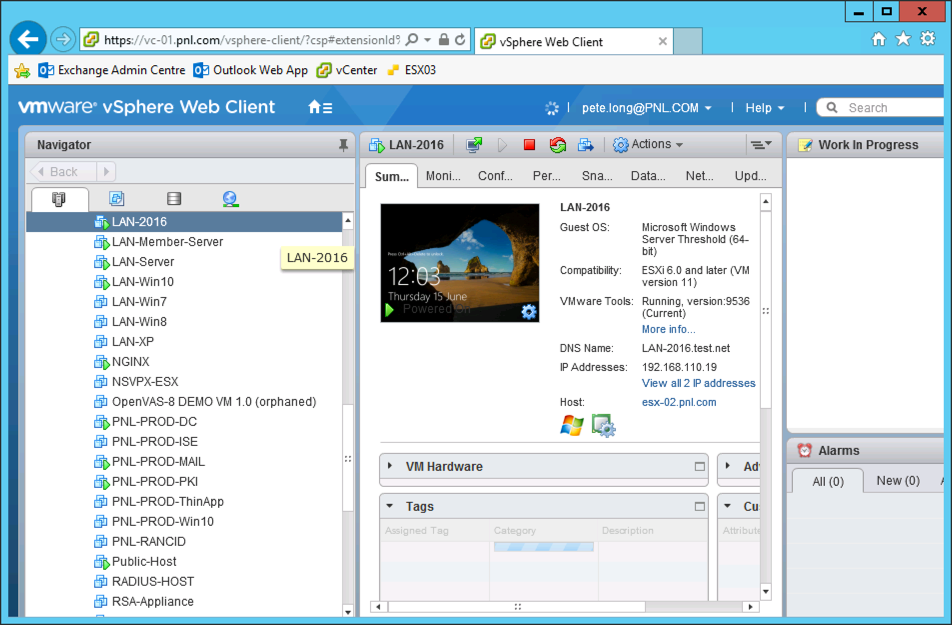Open the ESX03 bookmark

point(412,70)
